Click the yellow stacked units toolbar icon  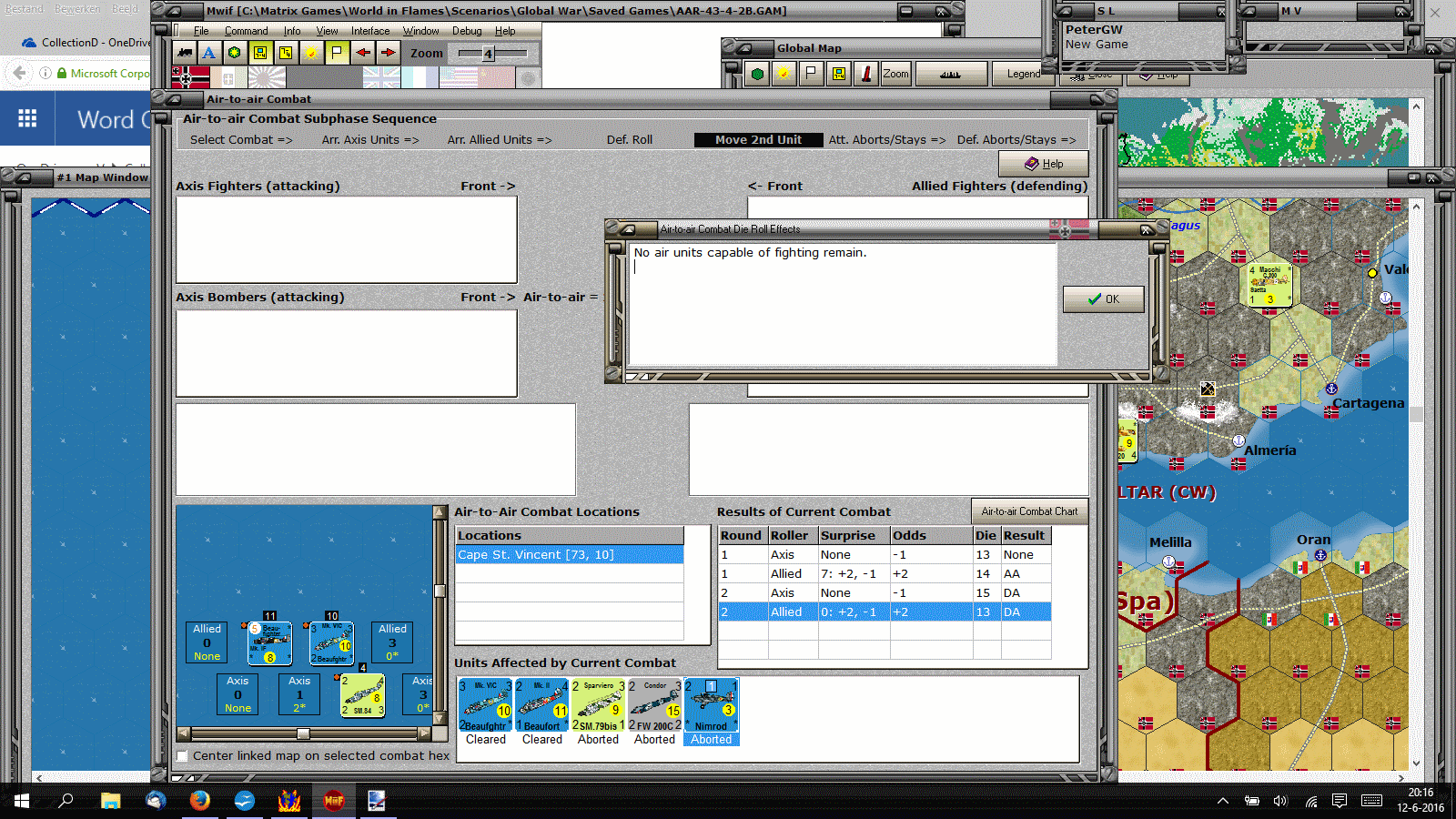[x=286, y=53]
